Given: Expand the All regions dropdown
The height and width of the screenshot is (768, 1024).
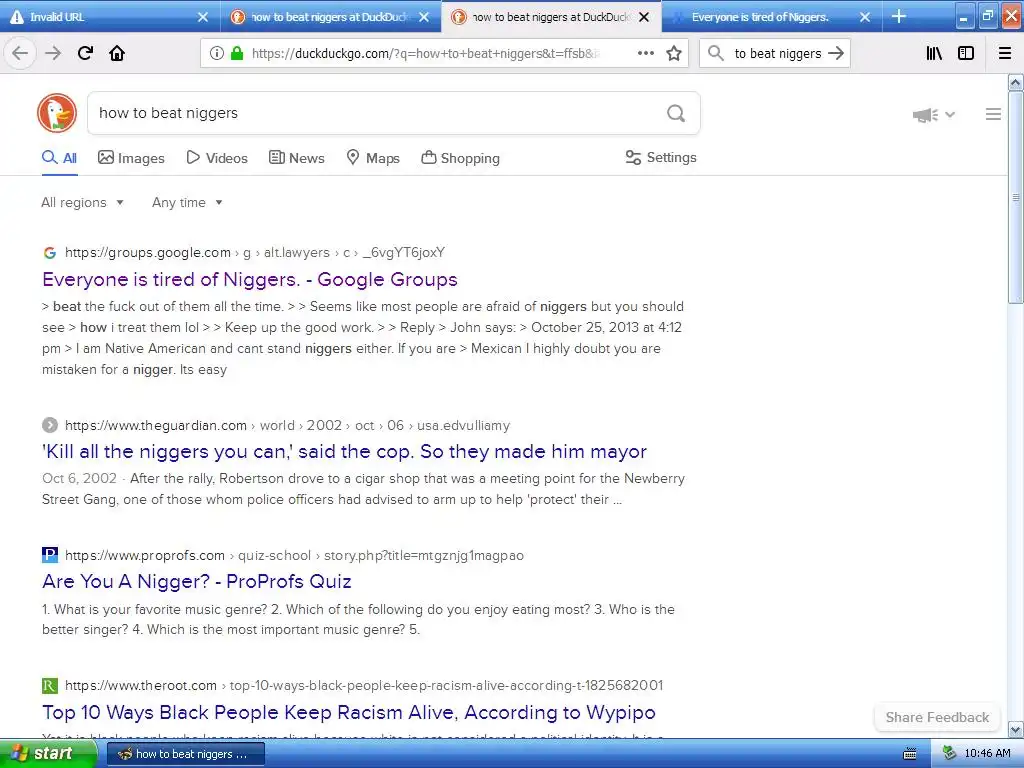Looking at the screenshot, I should [82, 202].
